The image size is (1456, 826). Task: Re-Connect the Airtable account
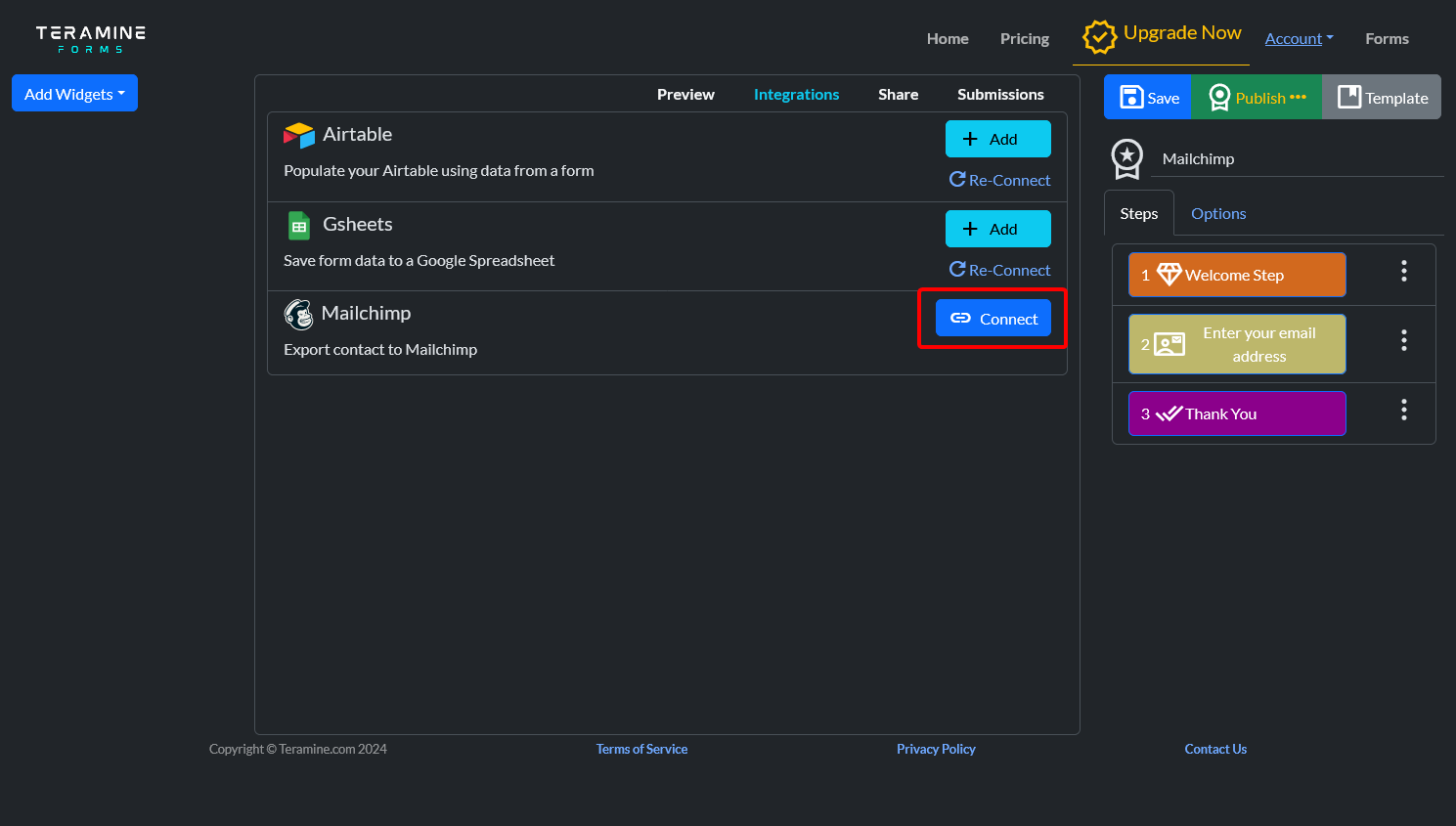click(999, 180)
